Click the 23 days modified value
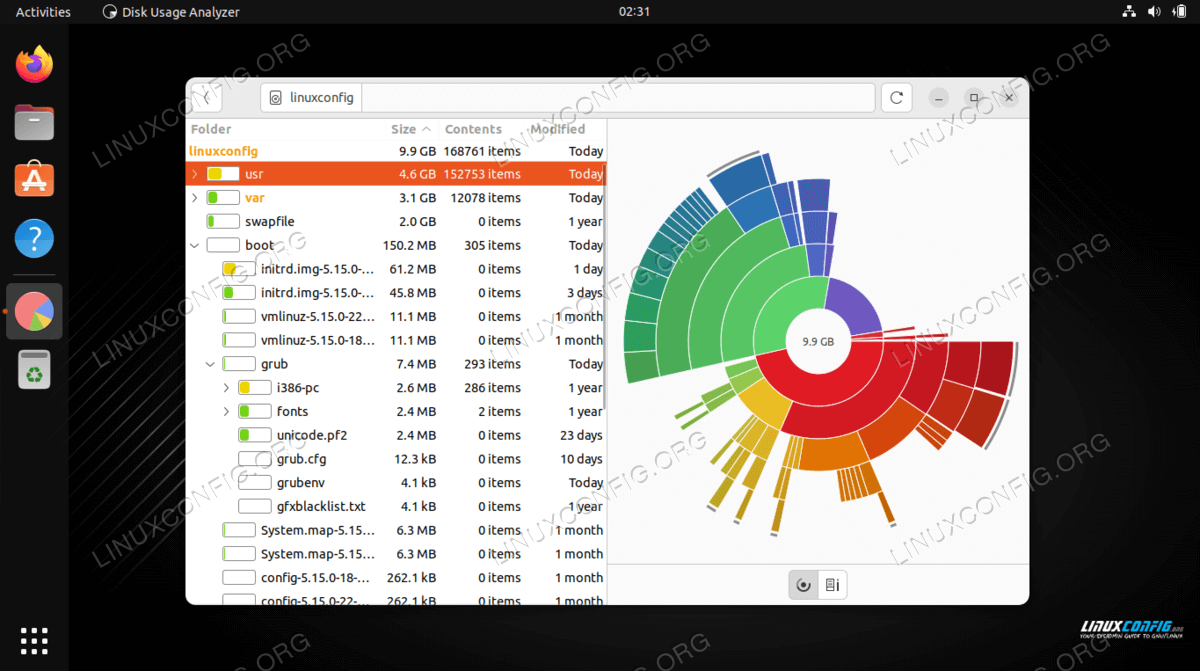The width and height of the screenshot is (1200, 671). (x=581, y=435)
